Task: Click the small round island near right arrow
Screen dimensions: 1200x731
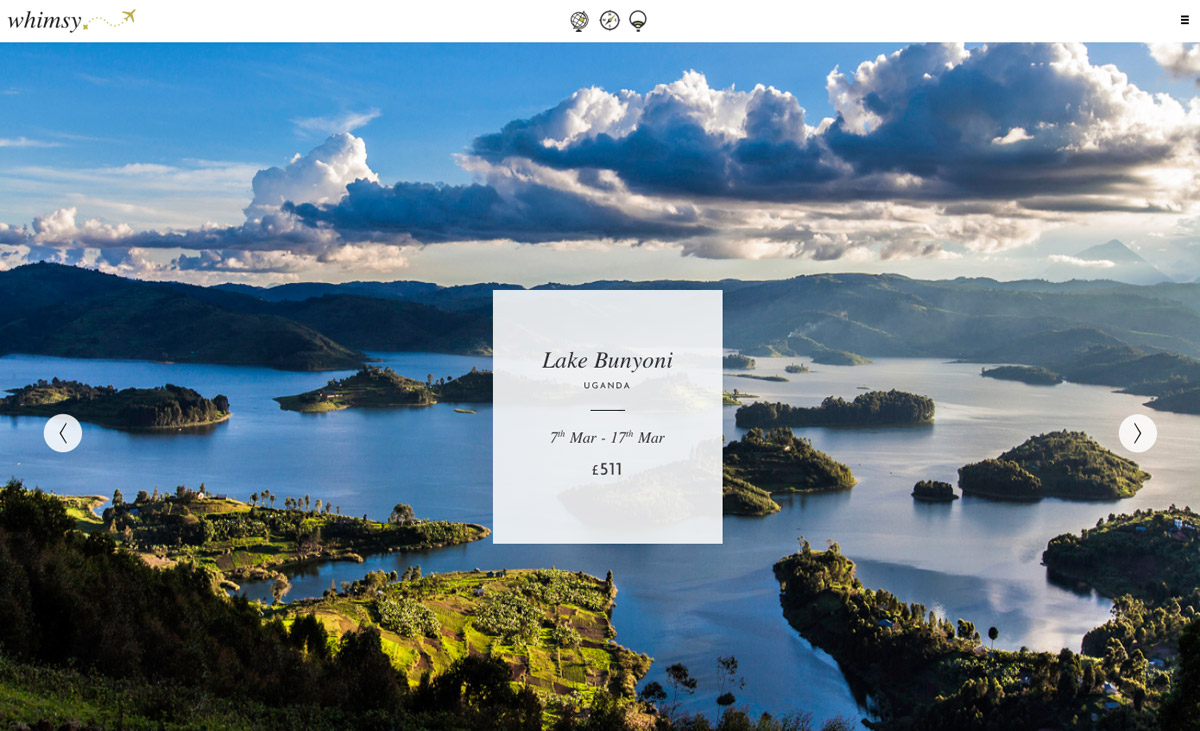Action: (934, 490)
